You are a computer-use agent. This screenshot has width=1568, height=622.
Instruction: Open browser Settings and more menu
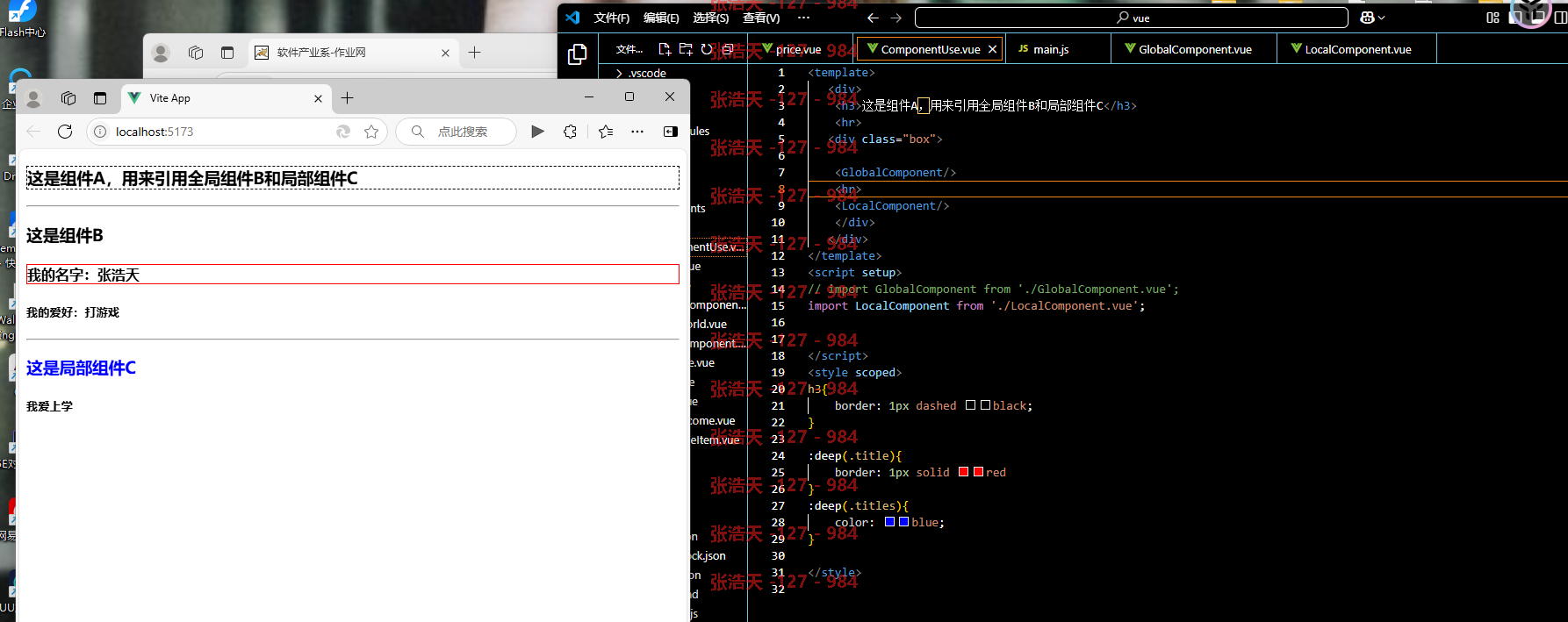(x=637, y=132)
